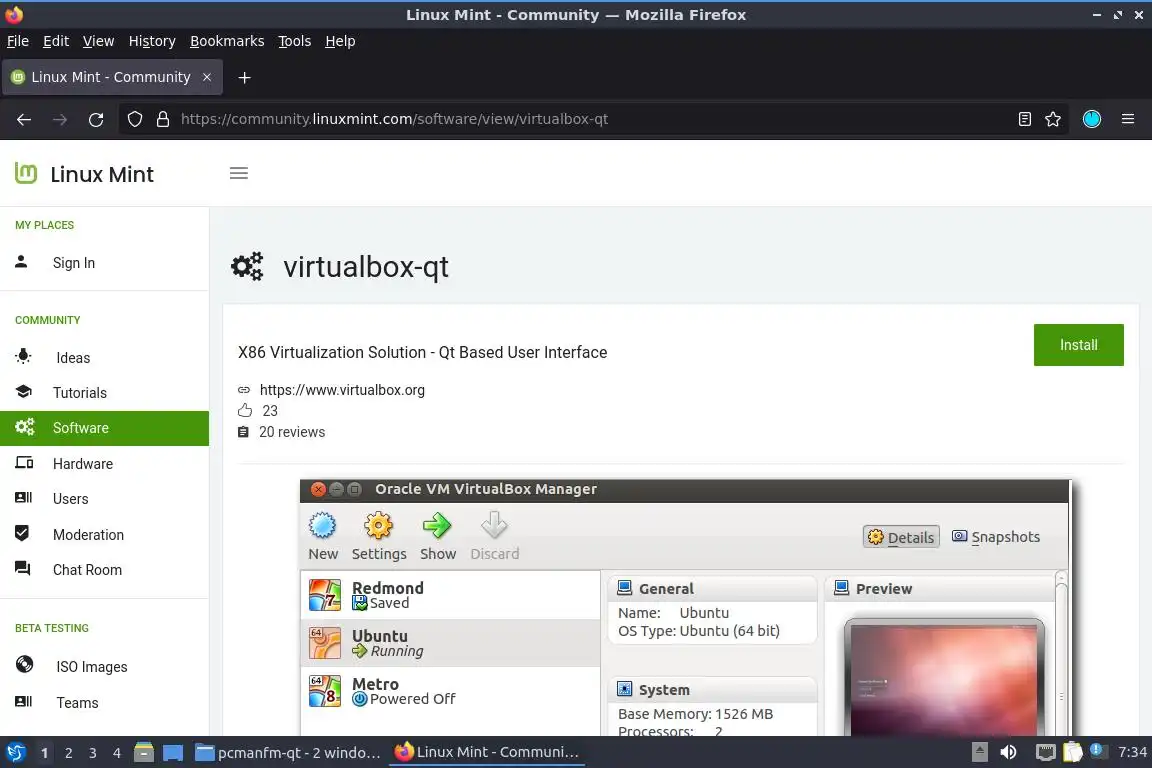Viewport: 1152px width, 768px height.
Task: Click the VirtualBox Manager screenshot image
Action: pyautogui.click(x=685, y=608)
